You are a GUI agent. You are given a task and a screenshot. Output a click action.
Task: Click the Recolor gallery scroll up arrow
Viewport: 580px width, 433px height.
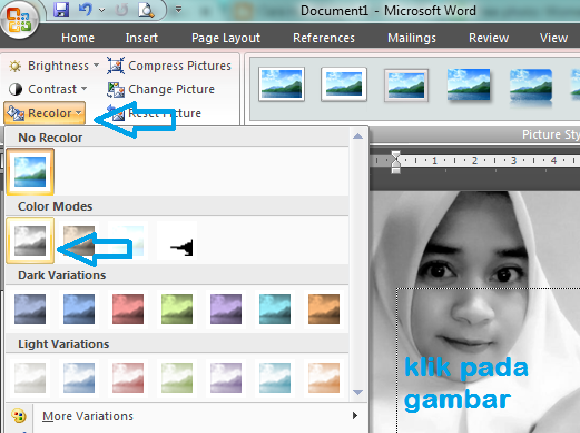358,136
